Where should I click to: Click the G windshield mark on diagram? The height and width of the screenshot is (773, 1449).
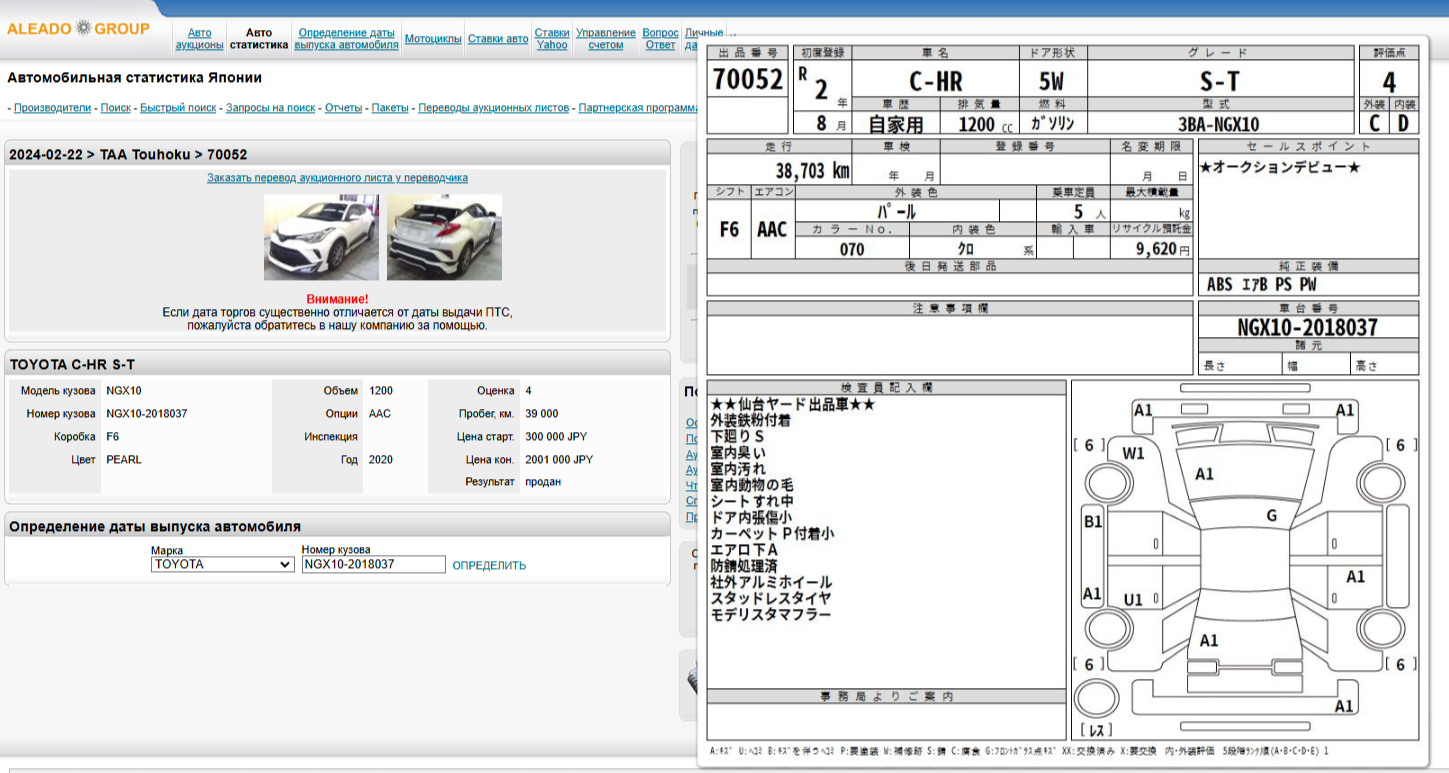tap(1271, 516)
